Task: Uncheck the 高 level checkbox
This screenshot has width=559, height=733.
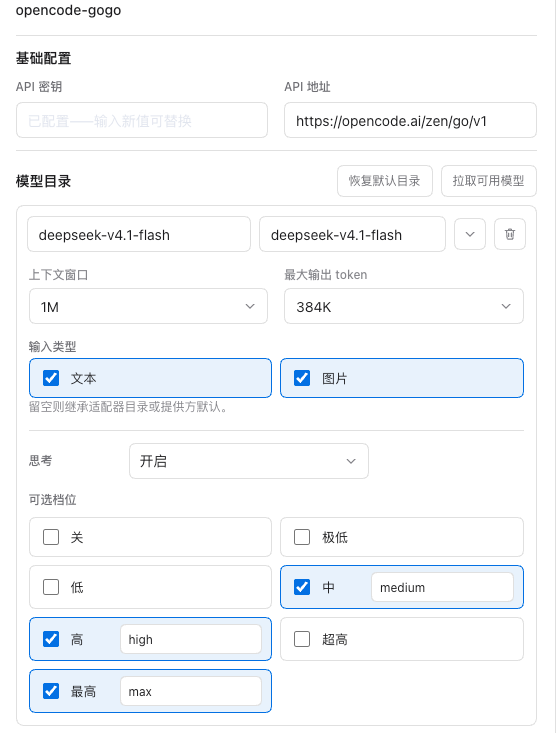Action: coord(51,639)
